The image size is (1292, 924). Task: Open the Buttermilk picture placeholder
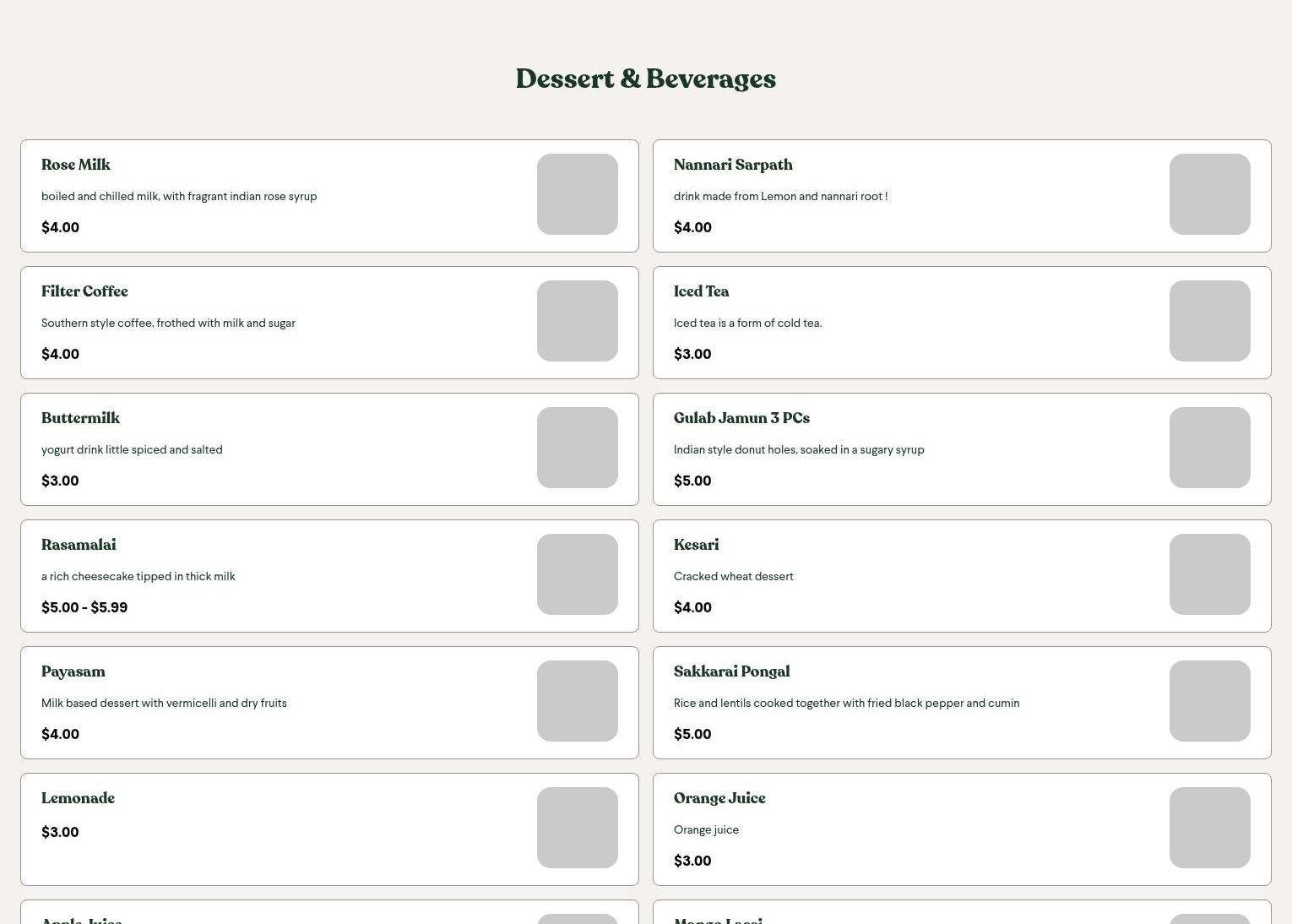(577, 448)
